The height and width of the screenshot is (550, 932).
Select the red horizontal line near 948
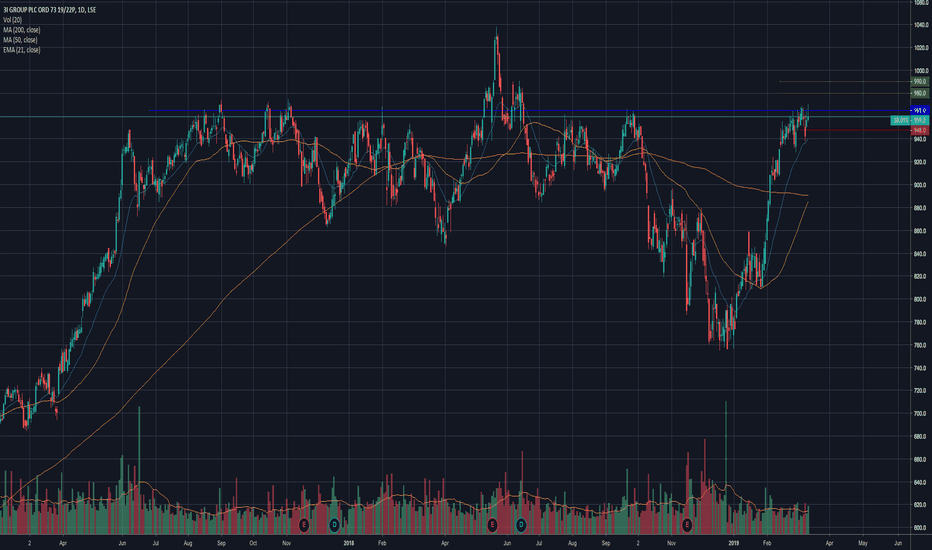857,130
